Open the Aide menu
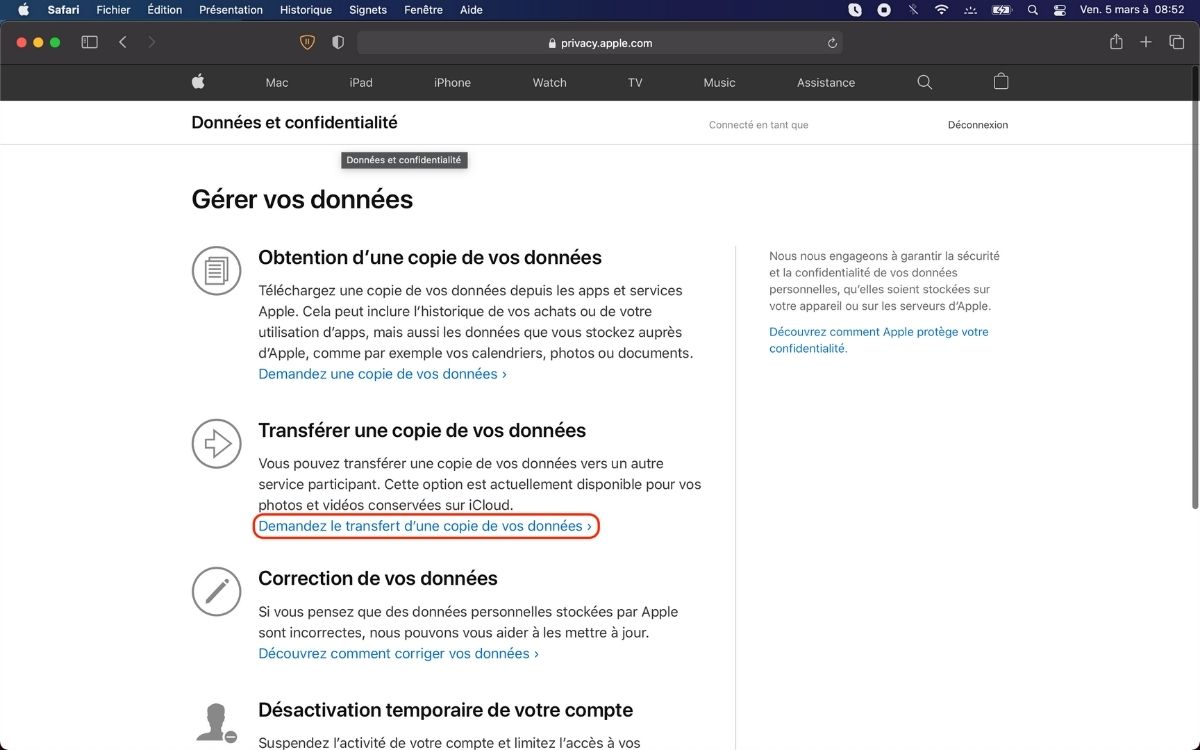This screenshot has height=750, width=1200. coord(471,10)
